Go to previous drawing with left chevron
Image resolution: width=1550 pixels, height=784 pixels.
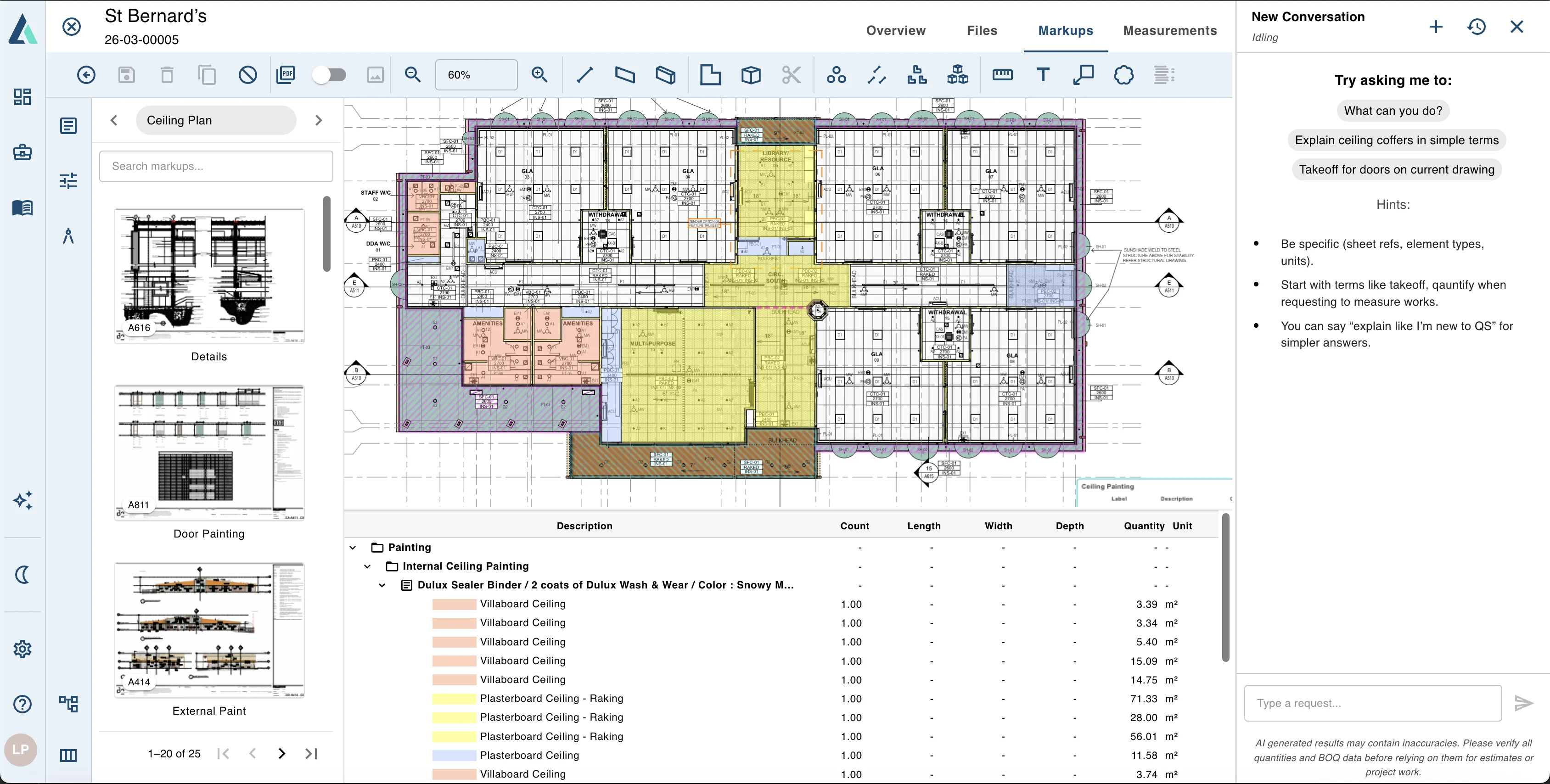click(114, 120)
